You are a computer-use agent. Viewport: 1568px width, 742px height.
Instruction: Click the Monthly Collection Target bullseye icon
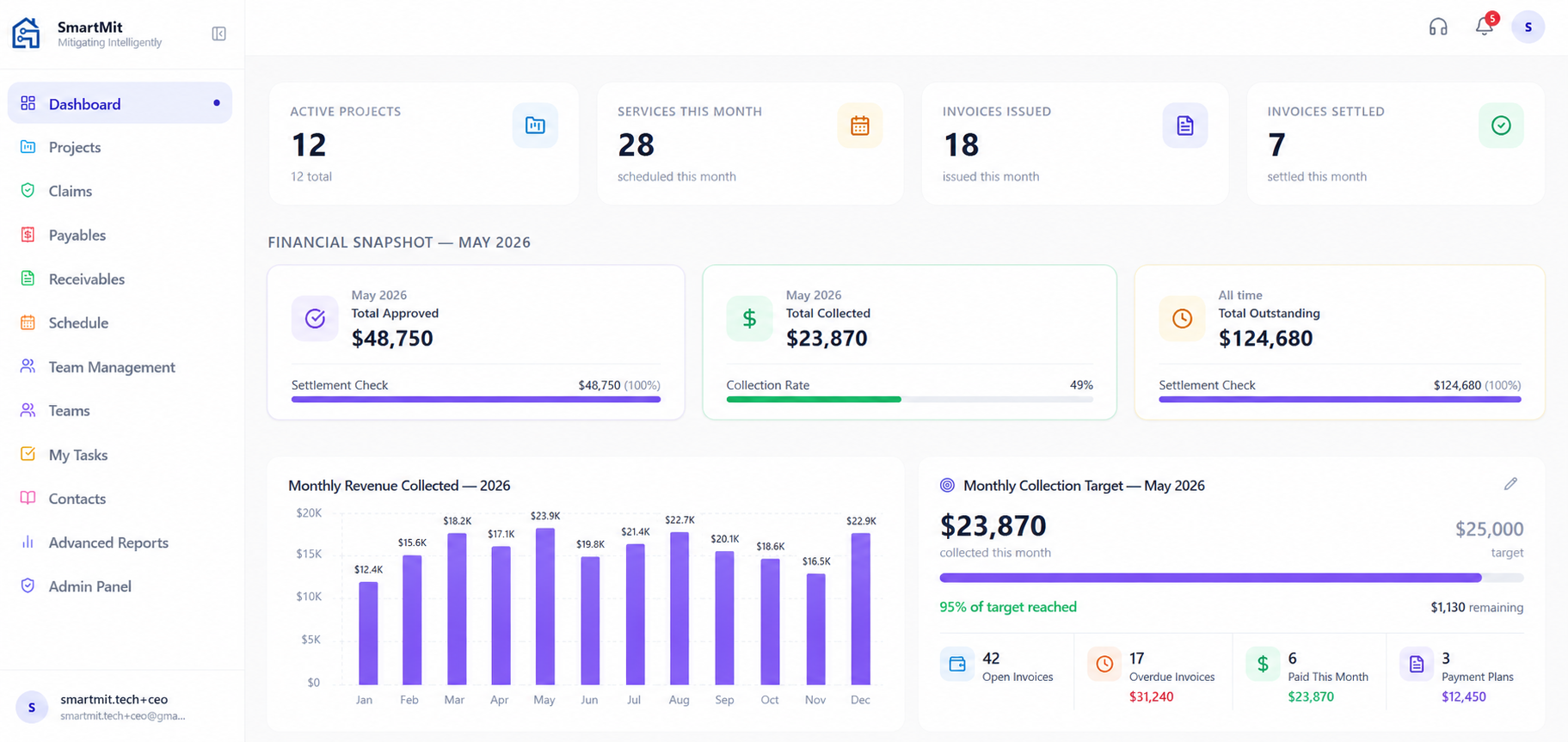tap(947, 485)
